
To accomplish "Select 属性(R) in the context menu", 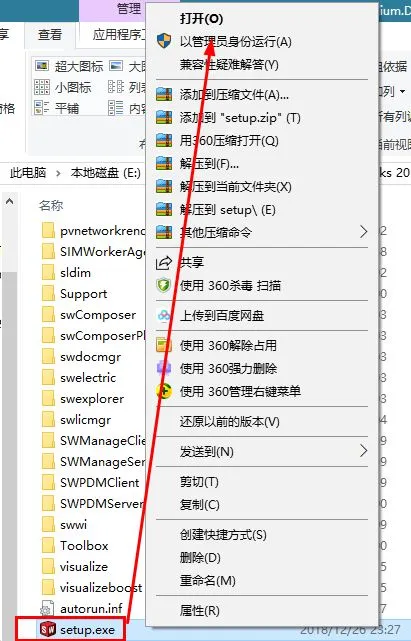I will coord(200,611).
